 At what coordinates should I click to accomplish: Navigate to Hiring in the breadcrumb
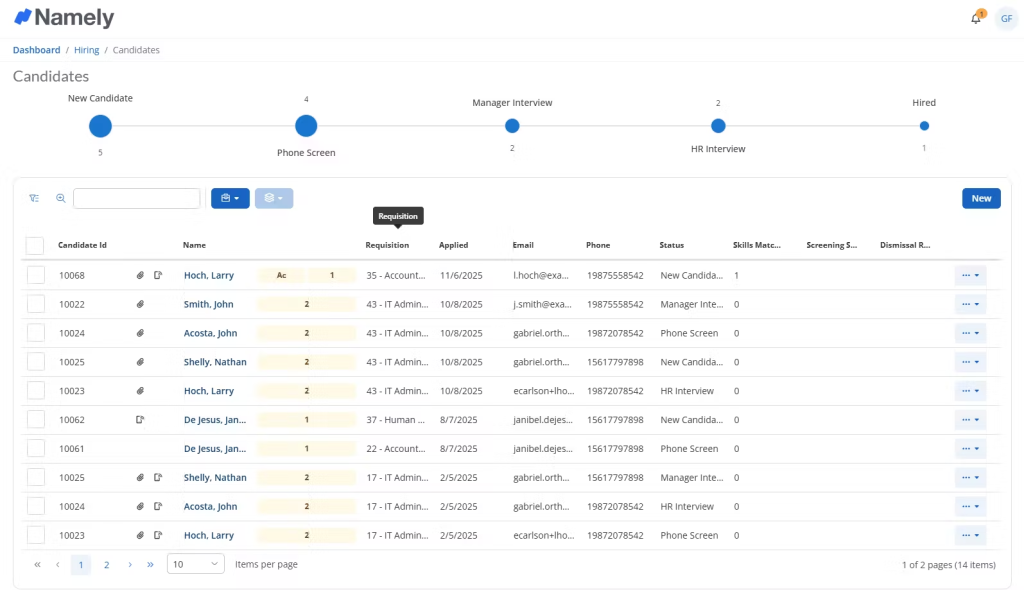point(86,50)
